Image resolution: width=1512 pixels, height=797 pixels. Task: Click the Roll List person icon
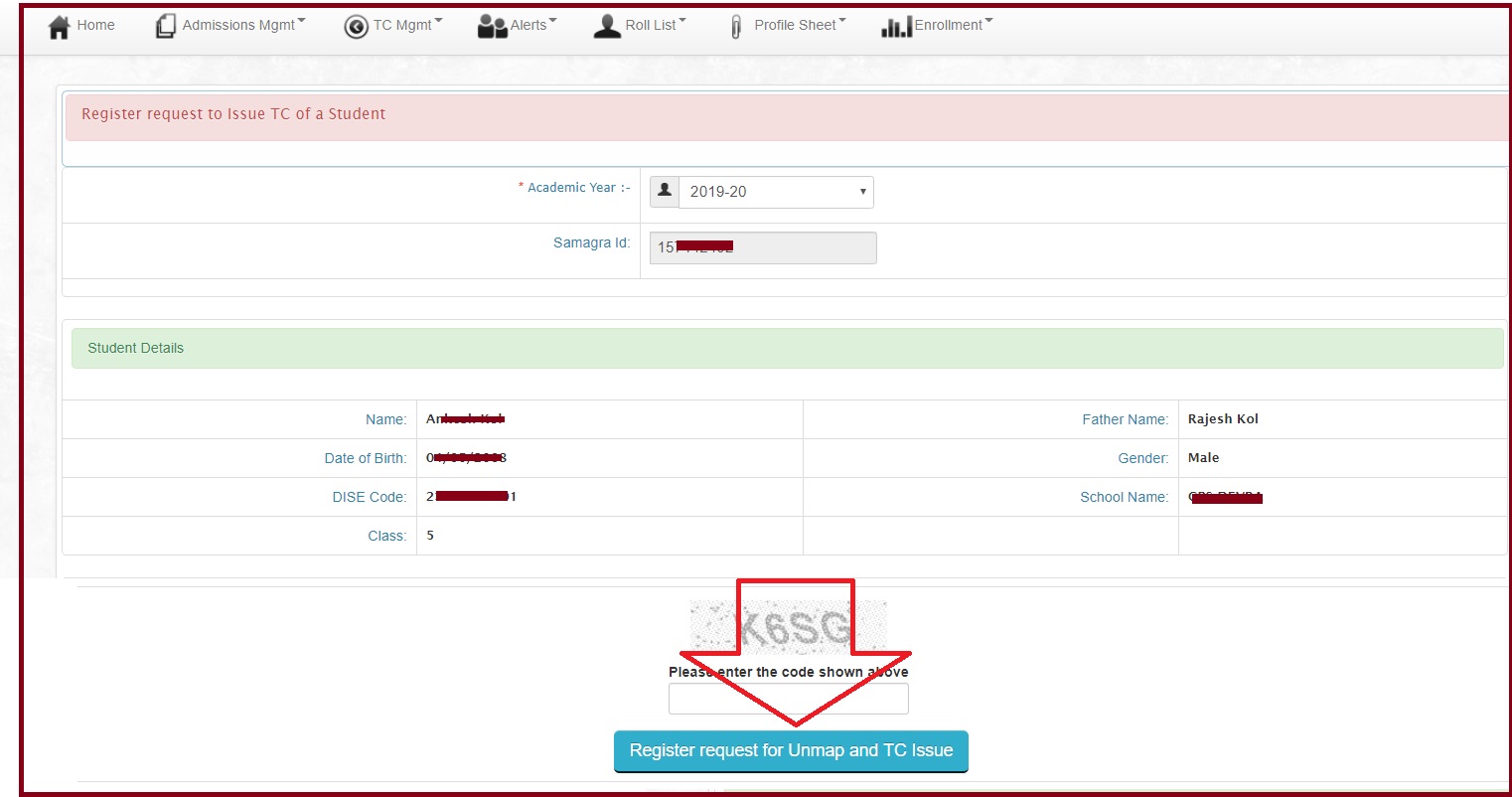tap(606, 27)
